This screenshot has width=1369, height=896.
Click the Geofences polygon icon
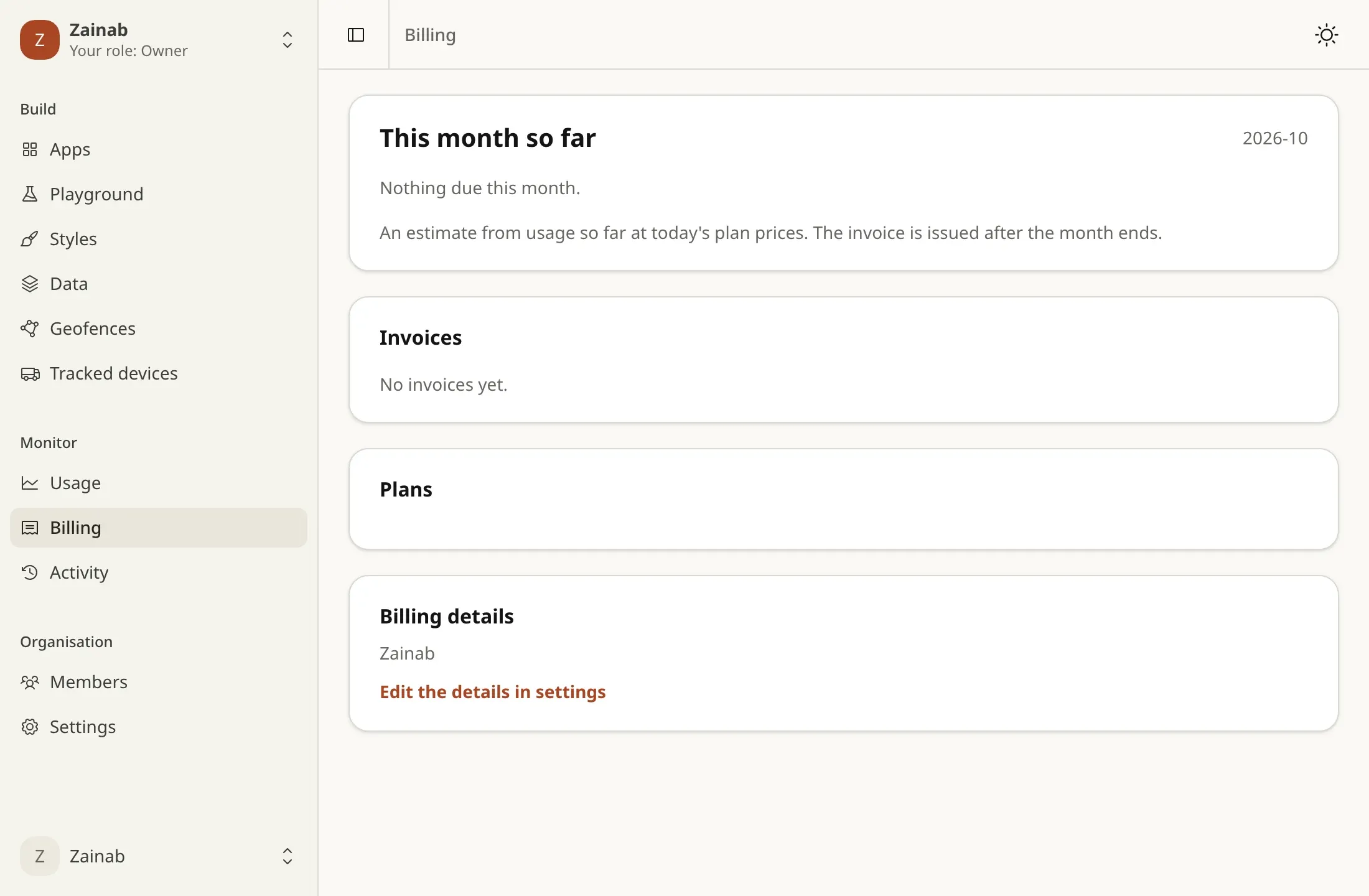click(29, 329)
